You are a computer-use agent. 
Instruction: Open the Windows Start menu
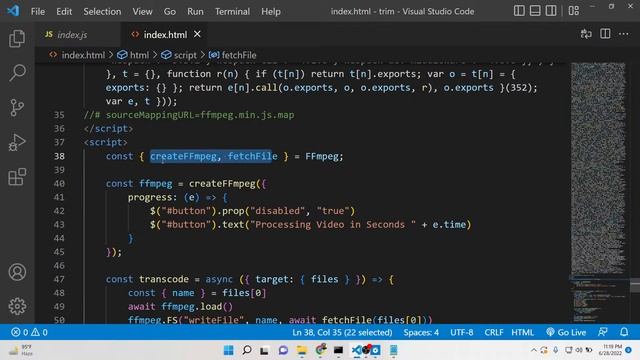229,350
